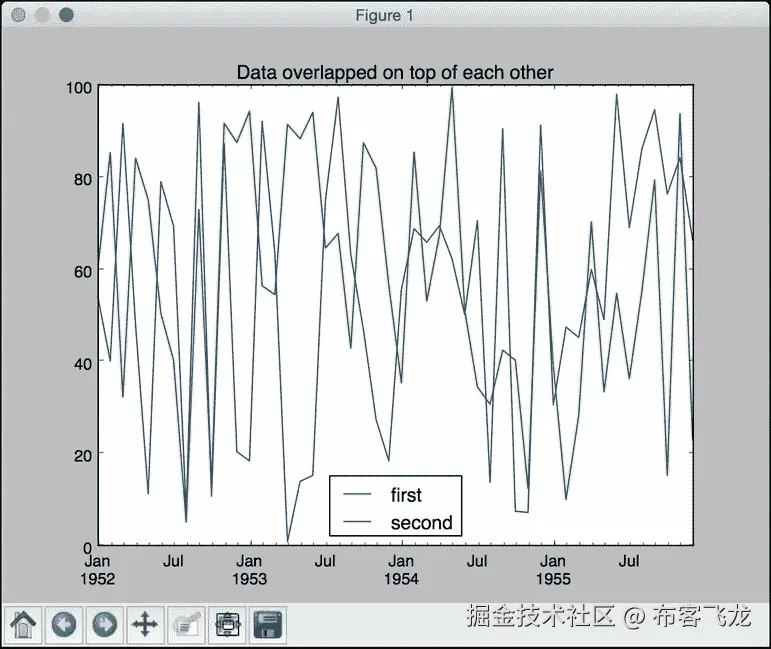Click the 'Jan 1955' x-axis label
This screenshot has height=649, width=771.
(553, 570)
